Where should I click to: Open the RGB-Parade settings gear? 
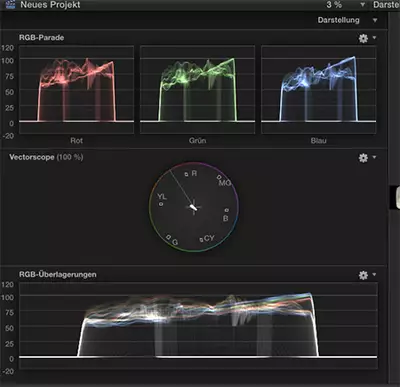coord(363,38)
